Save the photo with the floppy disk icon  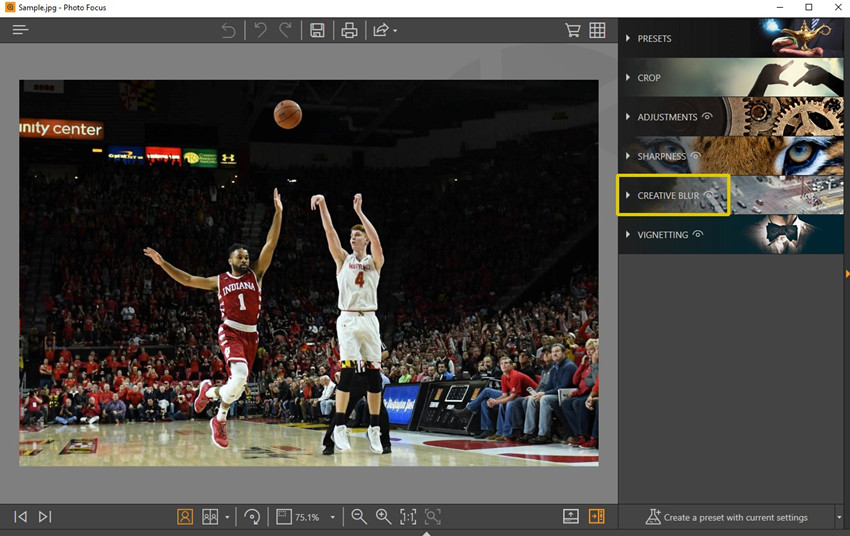tap(317, 30)
